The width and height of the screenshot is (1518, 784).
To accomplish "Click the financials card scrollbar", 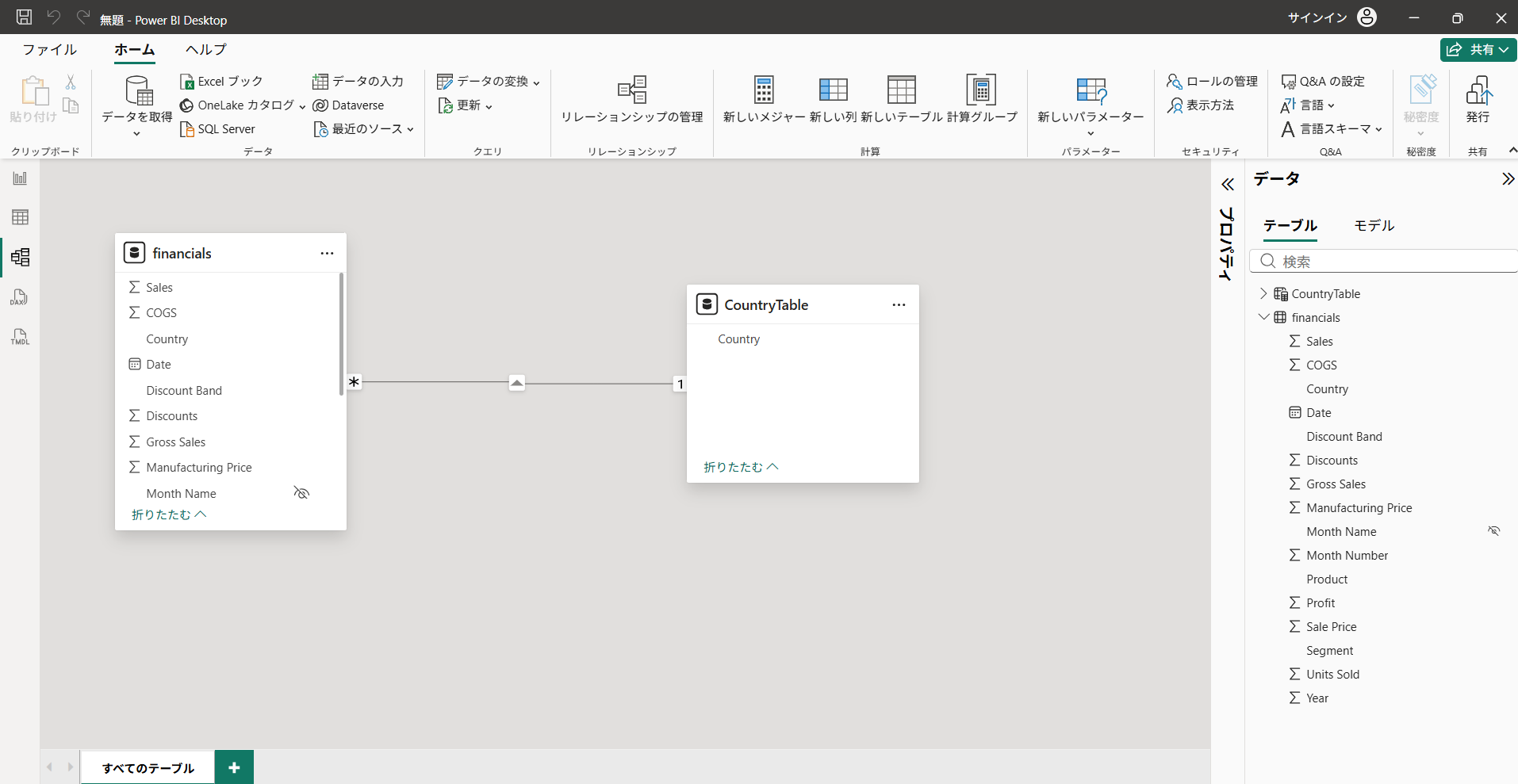I will 341,334.
